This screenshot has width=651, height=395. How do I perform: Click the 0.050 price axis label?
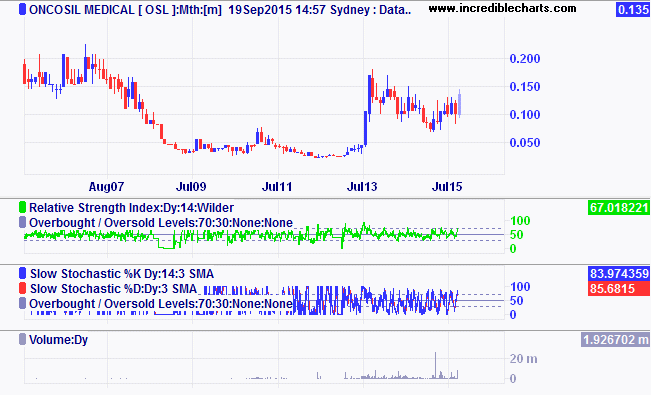(525, 142)
